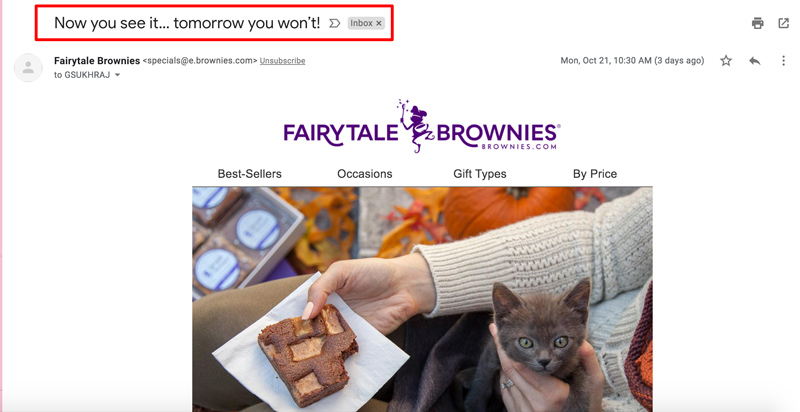
Task: Click the Inbox label chip
Action: 361,23
